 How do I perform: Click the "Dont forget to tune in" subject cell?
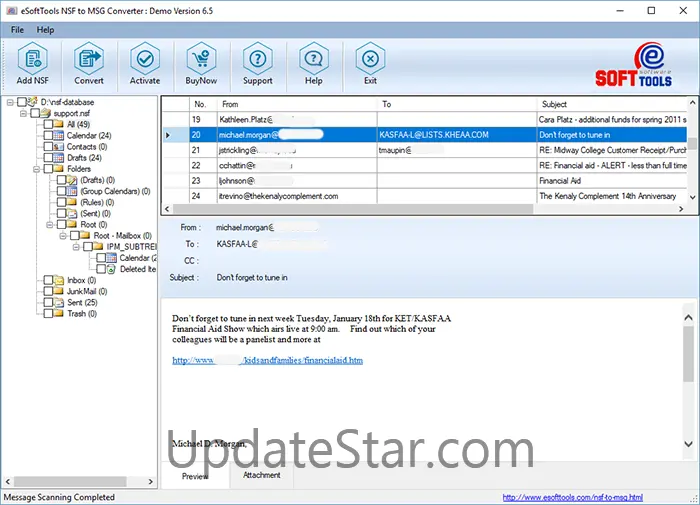[x=612, y=135]
